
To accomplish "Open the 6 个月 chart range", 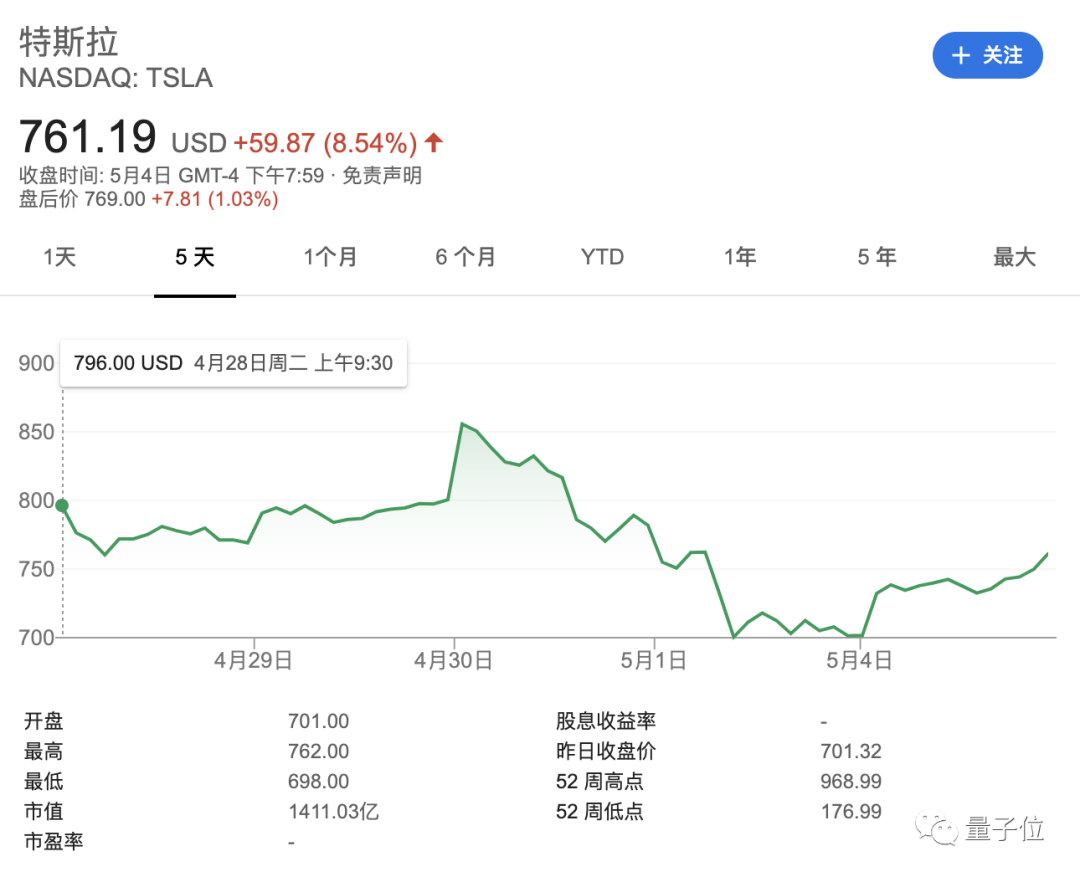I will (x=465, y=258).
